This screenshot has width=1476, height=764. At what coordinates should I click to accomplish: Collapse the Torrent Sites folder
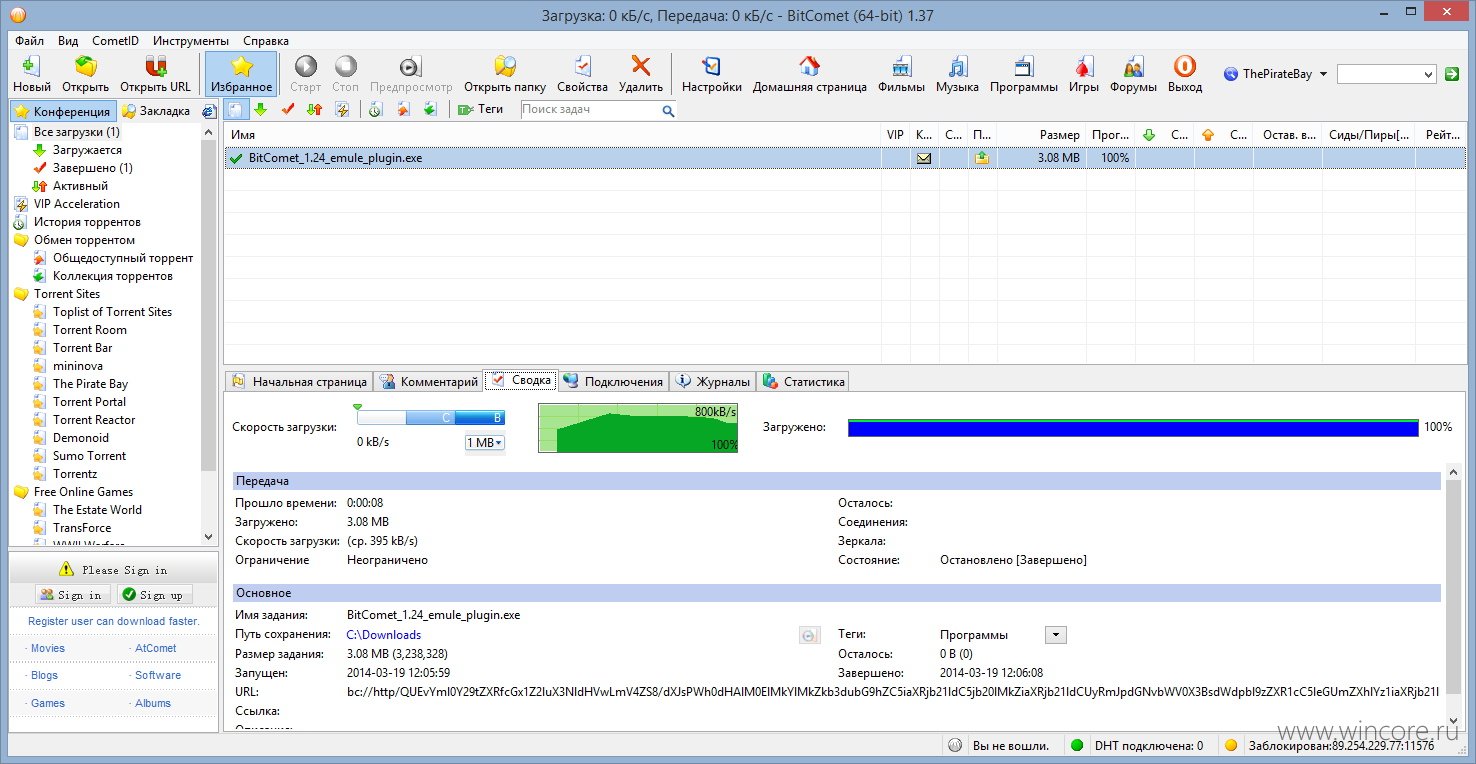click(21, 294)
